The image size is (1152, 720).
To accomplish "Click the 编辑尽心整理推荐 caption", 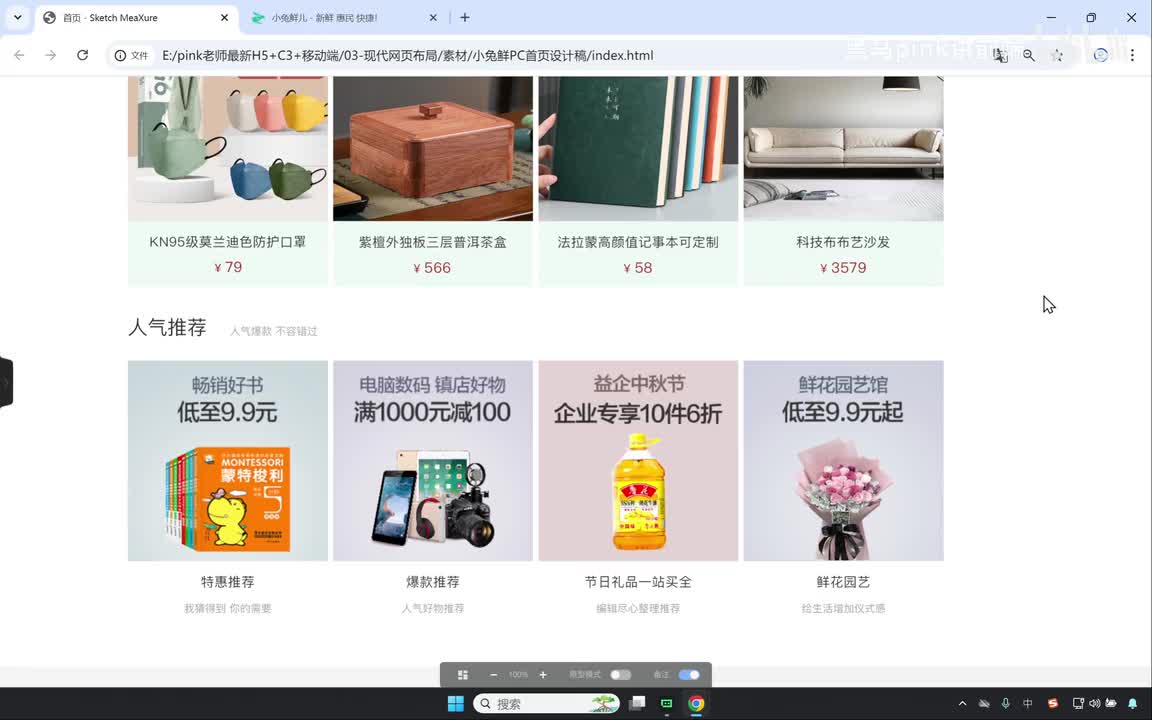I will pyautogui.click(x=638, y=608).
